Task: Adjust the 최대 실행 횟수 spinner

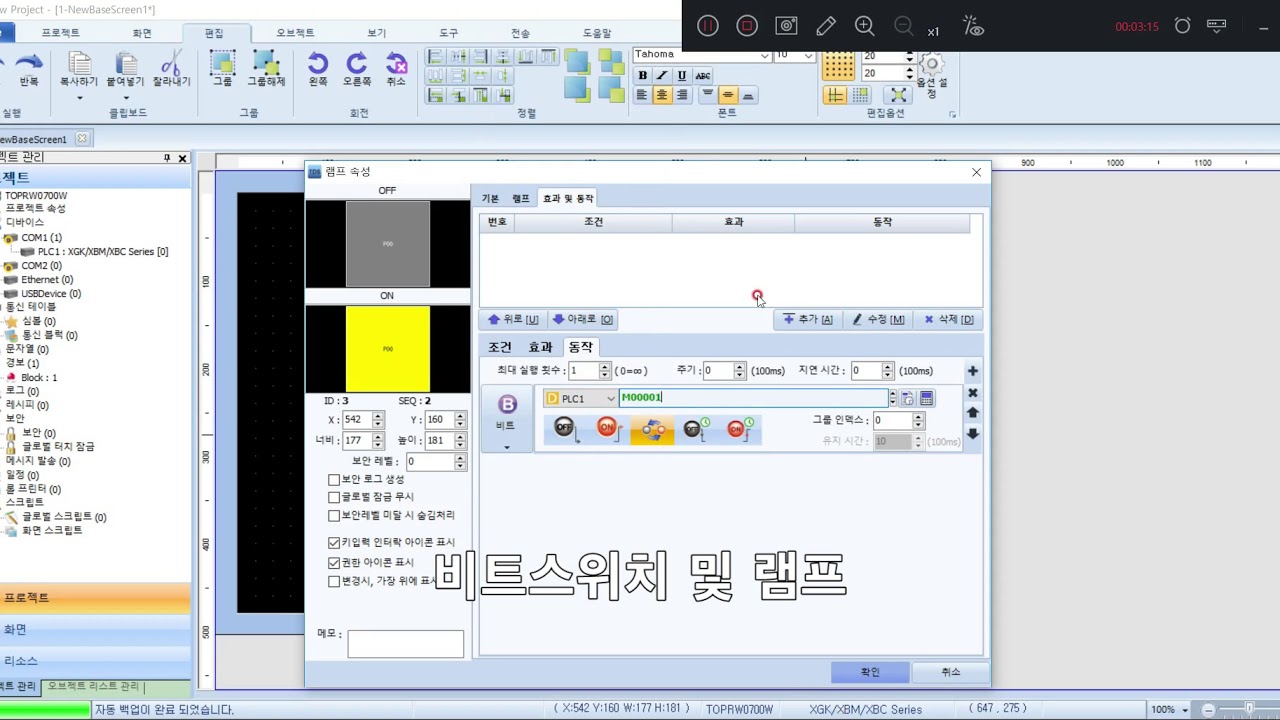Action: point(604,371)
